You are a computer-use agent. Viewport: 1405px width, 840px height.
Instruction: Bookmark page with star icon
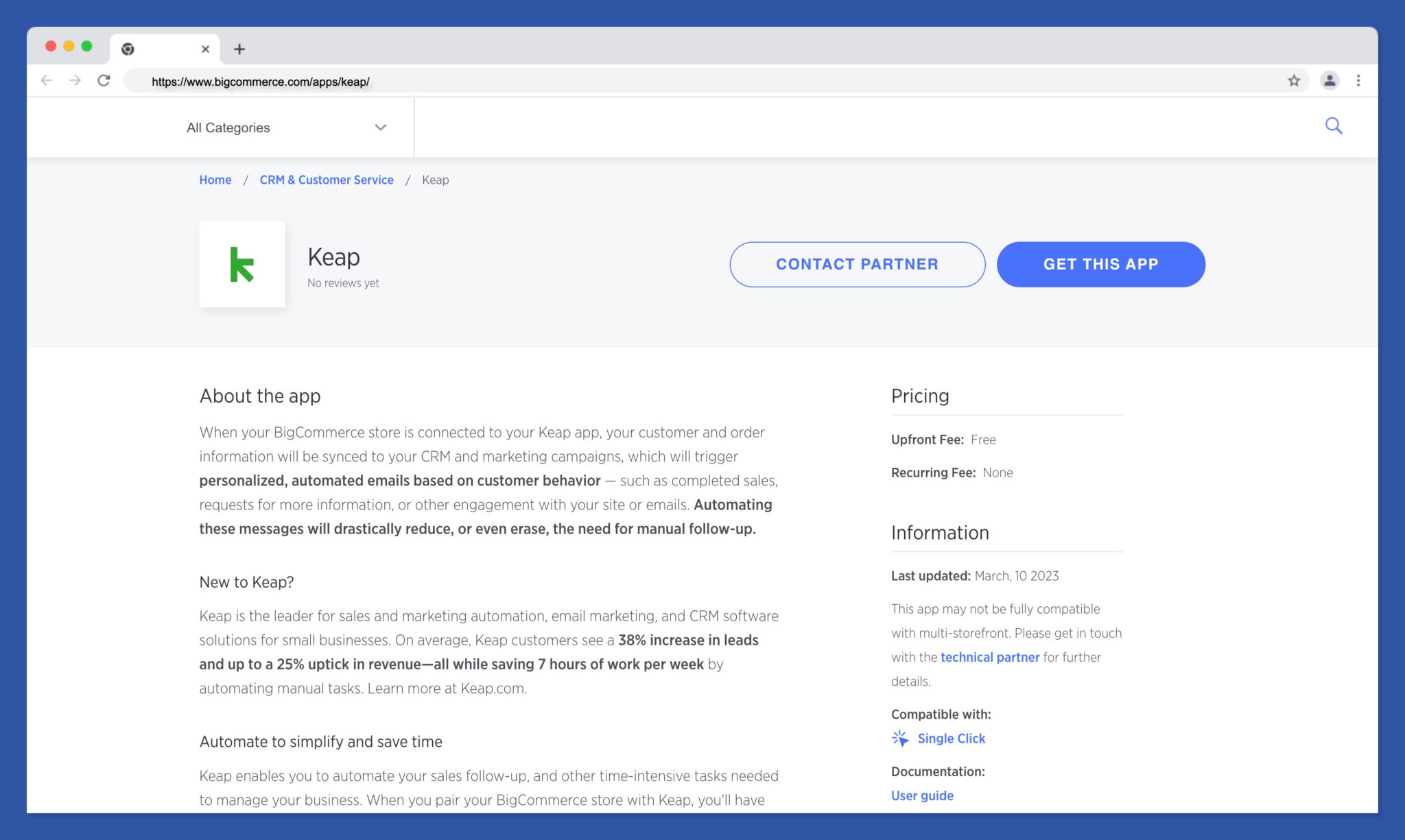pos(1294,81)
